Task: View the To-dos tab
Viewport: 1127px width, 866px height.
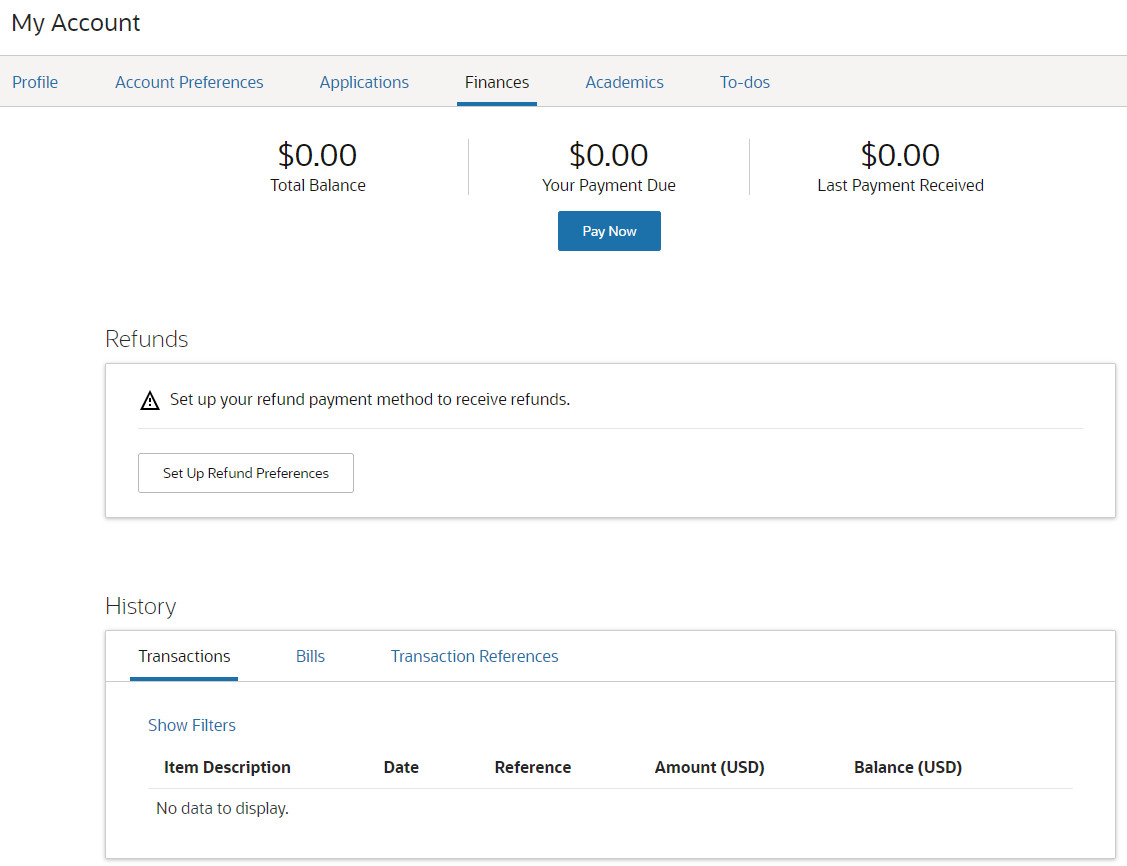Action: click(745, 82)
